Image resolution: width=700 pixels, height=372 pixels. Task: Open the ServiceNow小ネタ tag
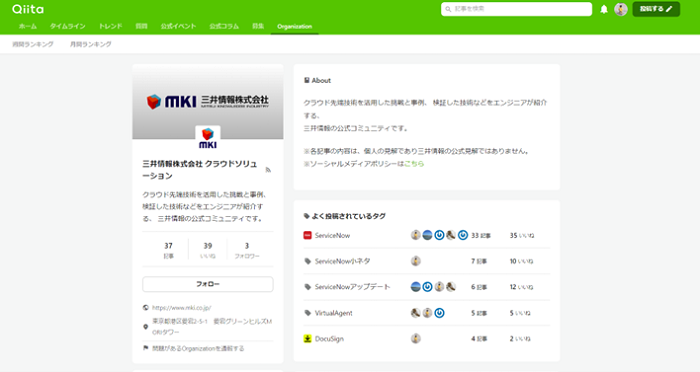tap(342, 261)
